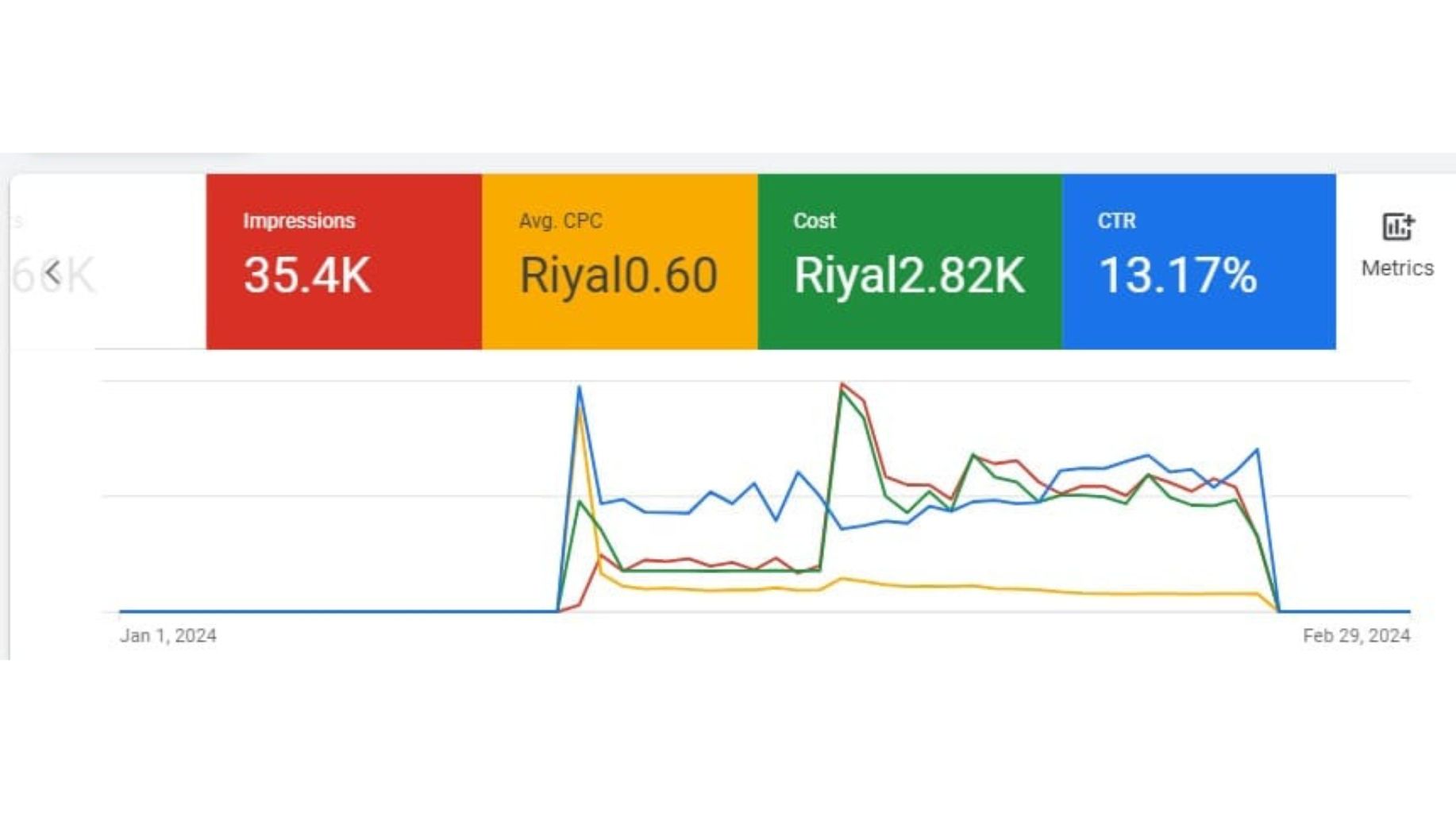Click the Feb 29, 2024 end date label
The height and width of the screenshot is (813, 1456).
pos(1356,635)
